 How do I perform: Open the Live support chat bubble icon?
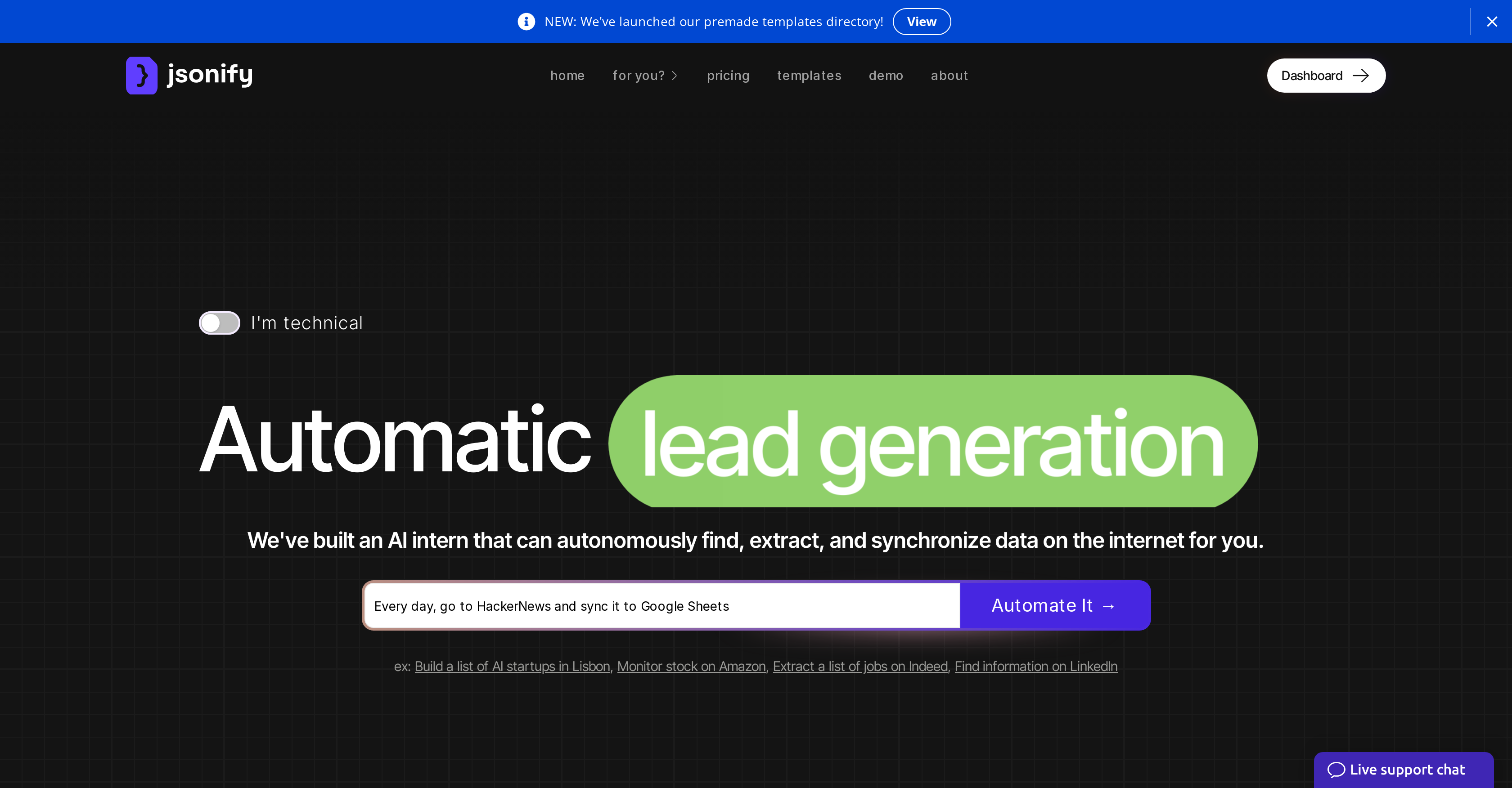tap(1338, 769)
